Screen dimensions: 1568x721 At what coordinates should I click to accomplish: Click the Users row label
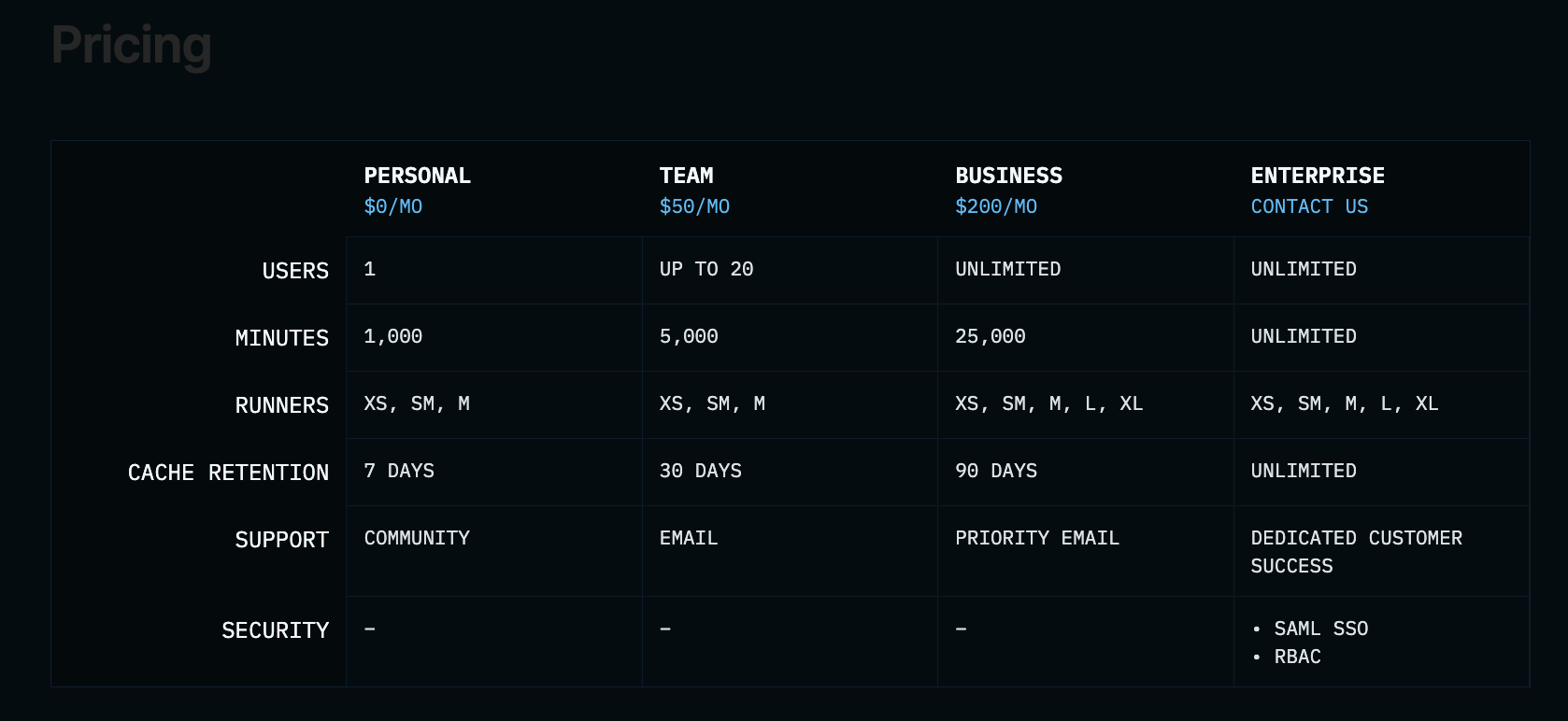point(295,271)
